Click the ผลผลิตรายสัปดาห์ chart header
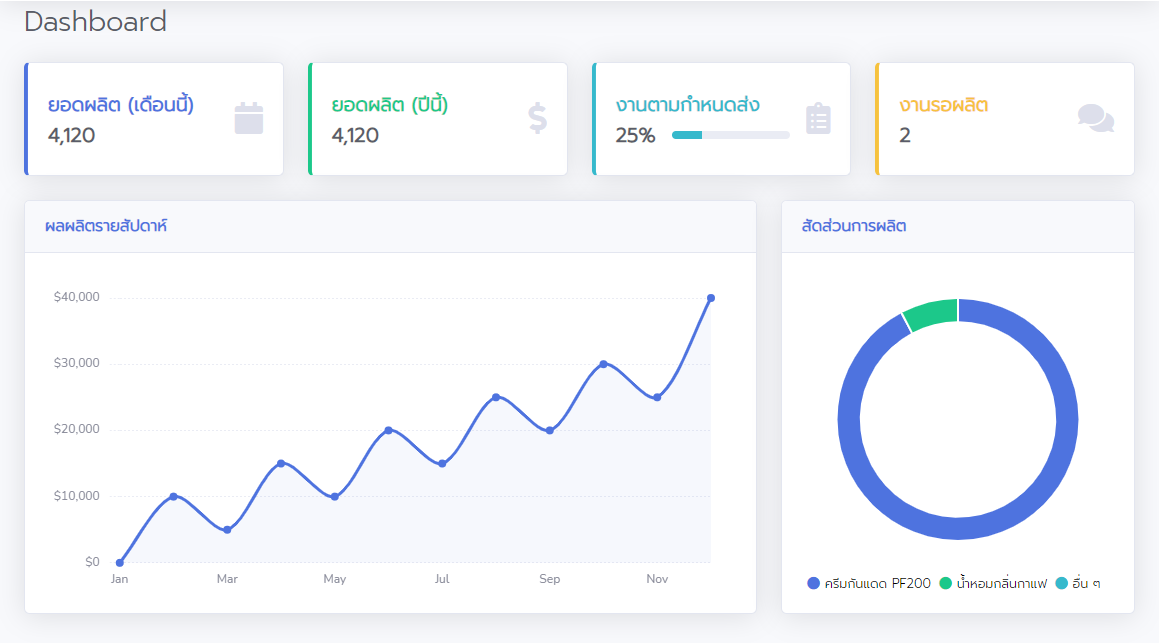 tap(106, 226)
